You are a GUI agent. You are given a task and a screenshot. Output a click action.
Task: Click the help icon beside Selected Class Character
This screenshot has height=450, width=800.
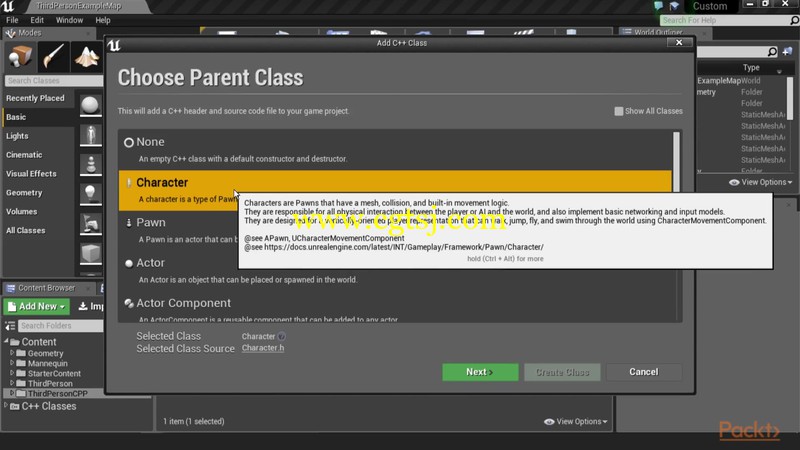282,337
